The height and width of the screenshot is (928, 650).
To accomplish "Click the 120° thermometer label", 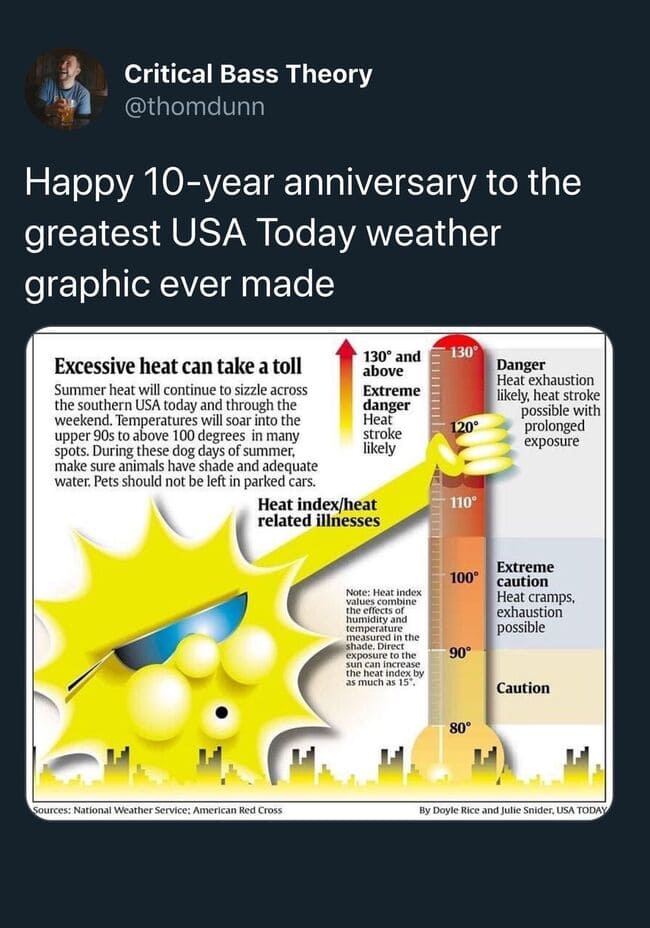I will point(463,427).
